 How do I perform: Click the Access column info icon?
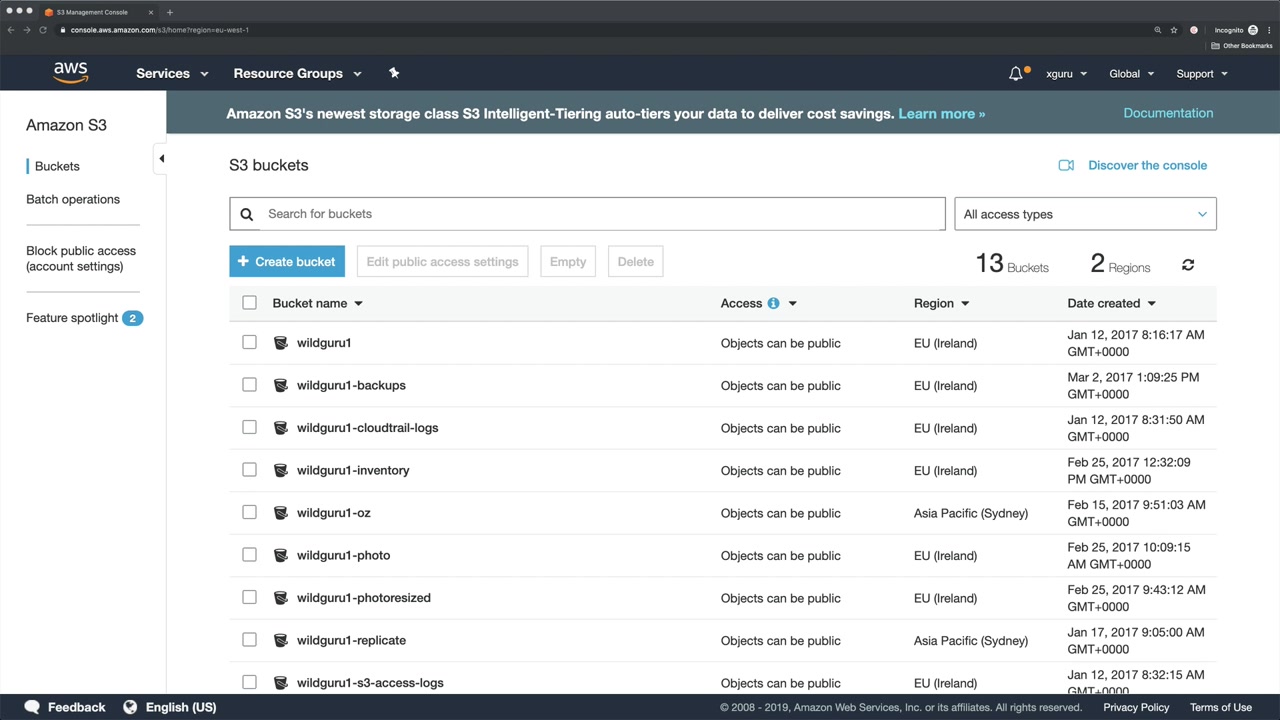tap(773, 303)
